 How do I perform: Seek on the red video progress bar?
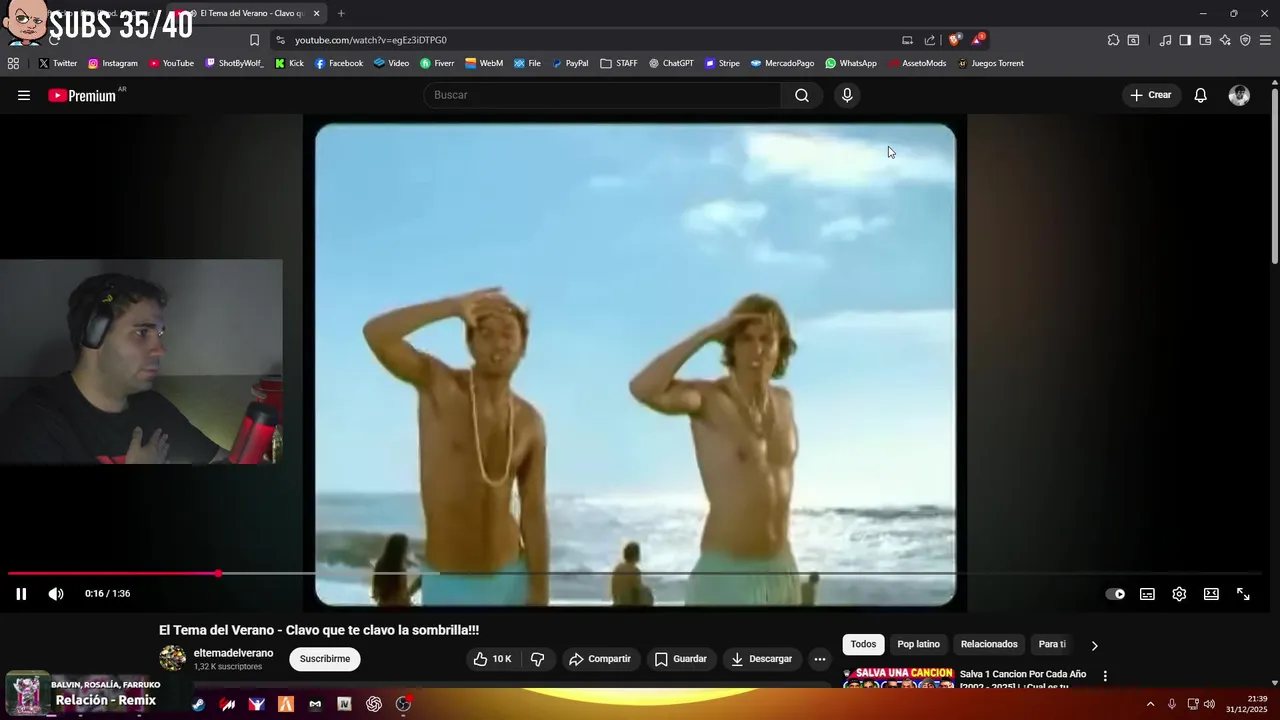coord(113,573)
